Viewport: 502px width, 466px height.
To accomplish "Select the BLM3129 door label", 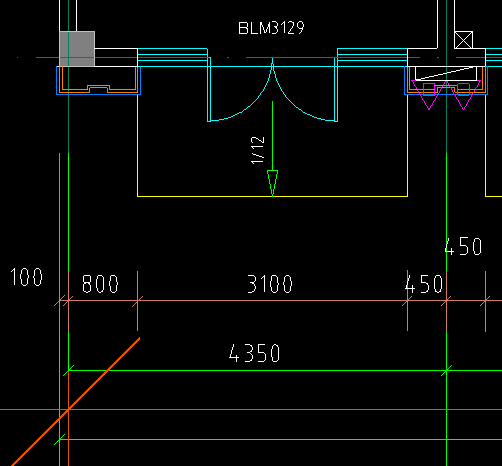I will (x=271, y=28).
